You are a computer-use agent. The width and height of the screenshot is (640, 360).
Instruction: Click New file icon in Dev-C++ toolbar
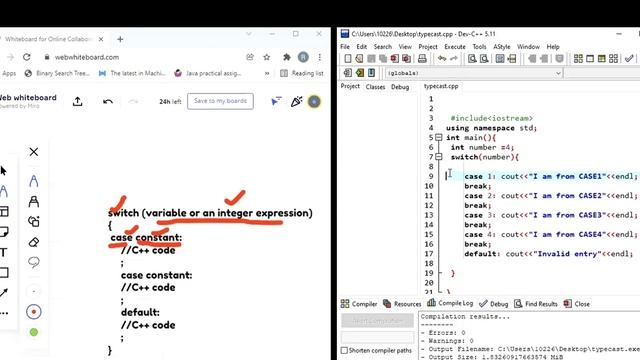[x=347, y=59]
